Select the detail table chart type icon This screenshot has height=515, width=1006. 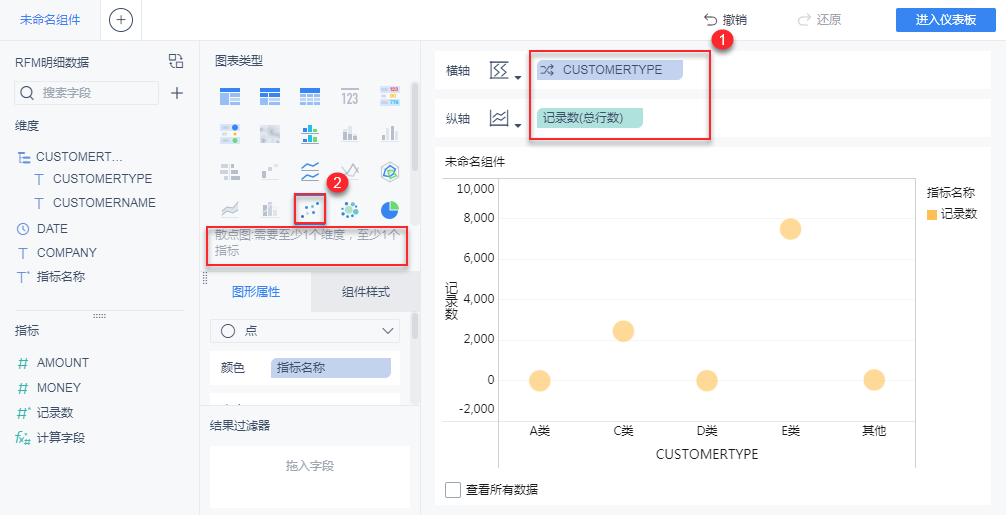tap(309, 96)
